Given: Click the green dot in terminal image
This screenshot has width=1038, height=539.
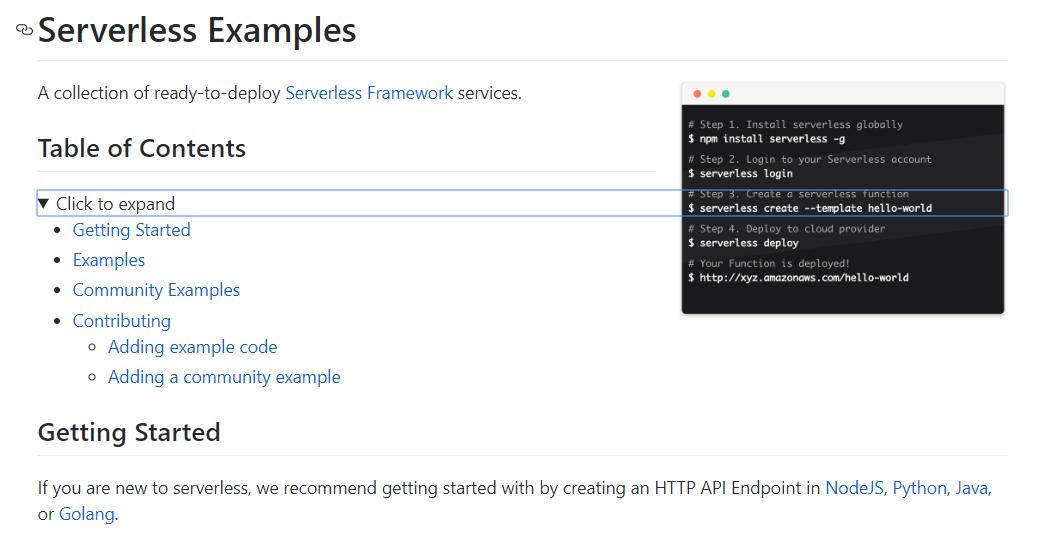Looking at the screenshot, I should 726,94.
